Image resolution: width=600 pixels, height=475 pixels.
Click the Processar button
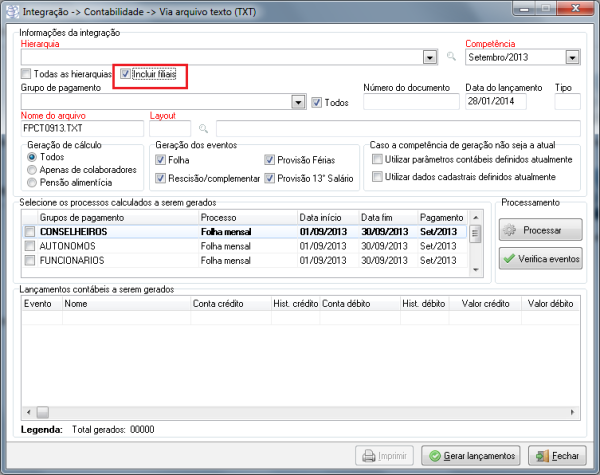tap(539, 230)
